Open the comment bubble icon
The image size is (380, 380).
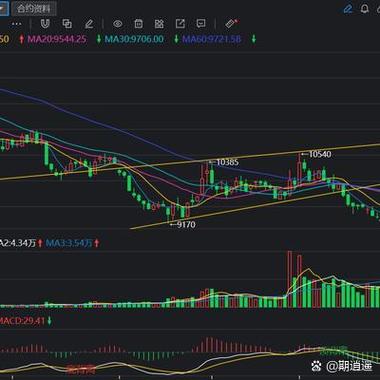click(x=201, y=24)
